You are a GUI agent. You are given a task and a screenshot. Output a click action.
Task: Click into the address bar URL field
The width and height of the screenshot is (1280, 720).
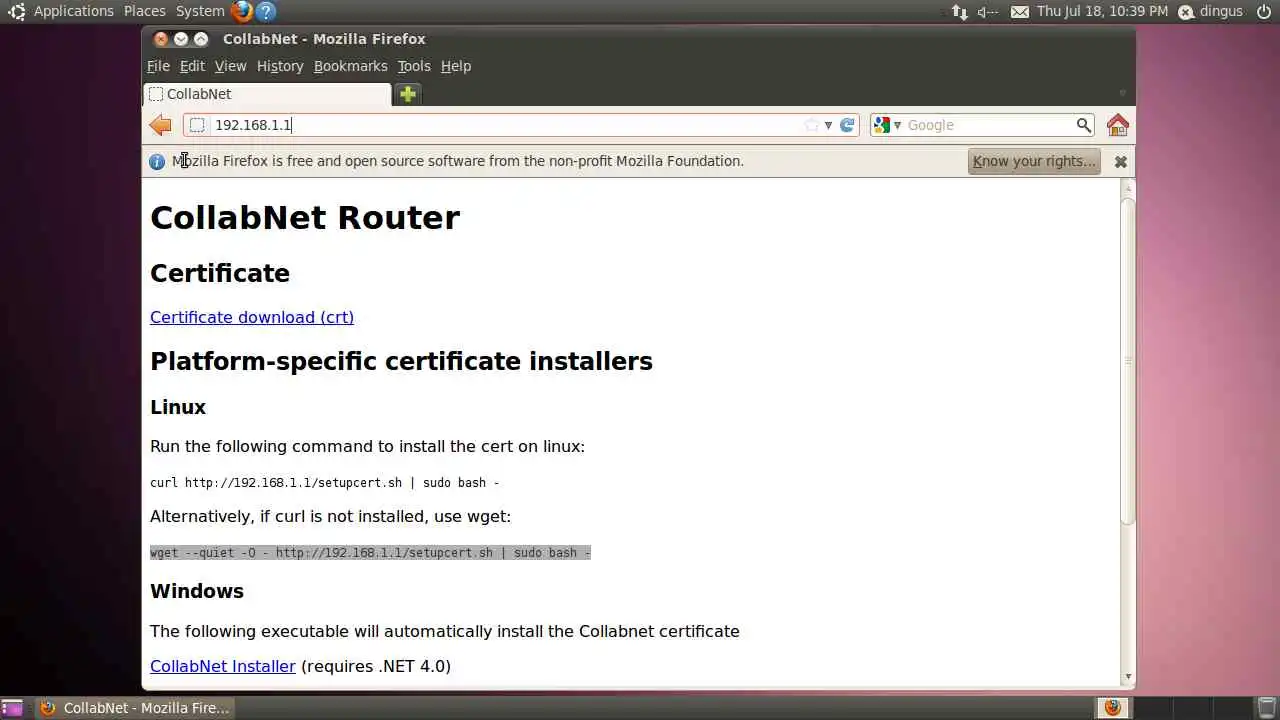tap(505, 125)
